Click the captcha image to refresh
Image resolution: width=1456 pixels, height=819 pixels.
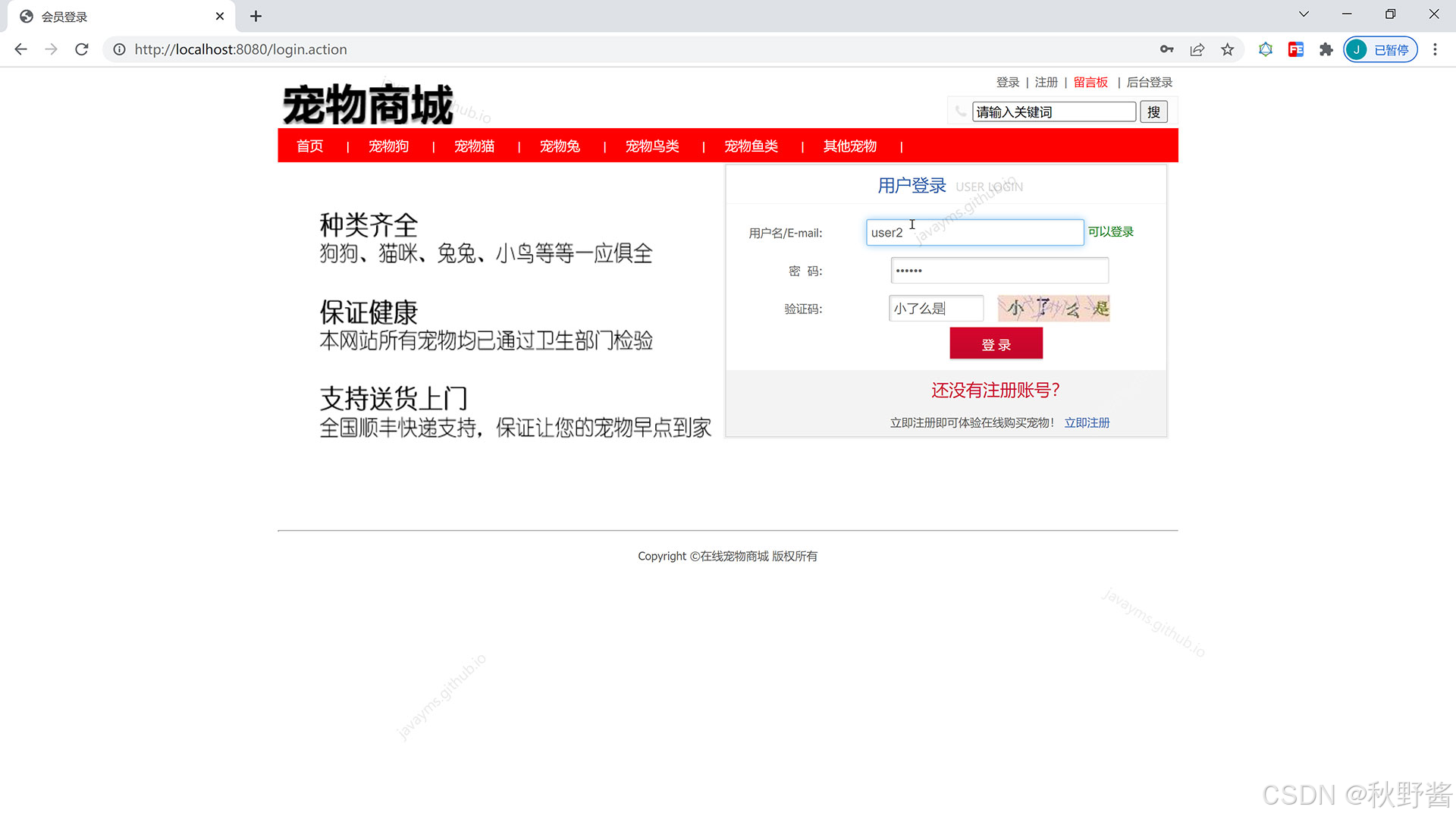(x=1053, y=309)
